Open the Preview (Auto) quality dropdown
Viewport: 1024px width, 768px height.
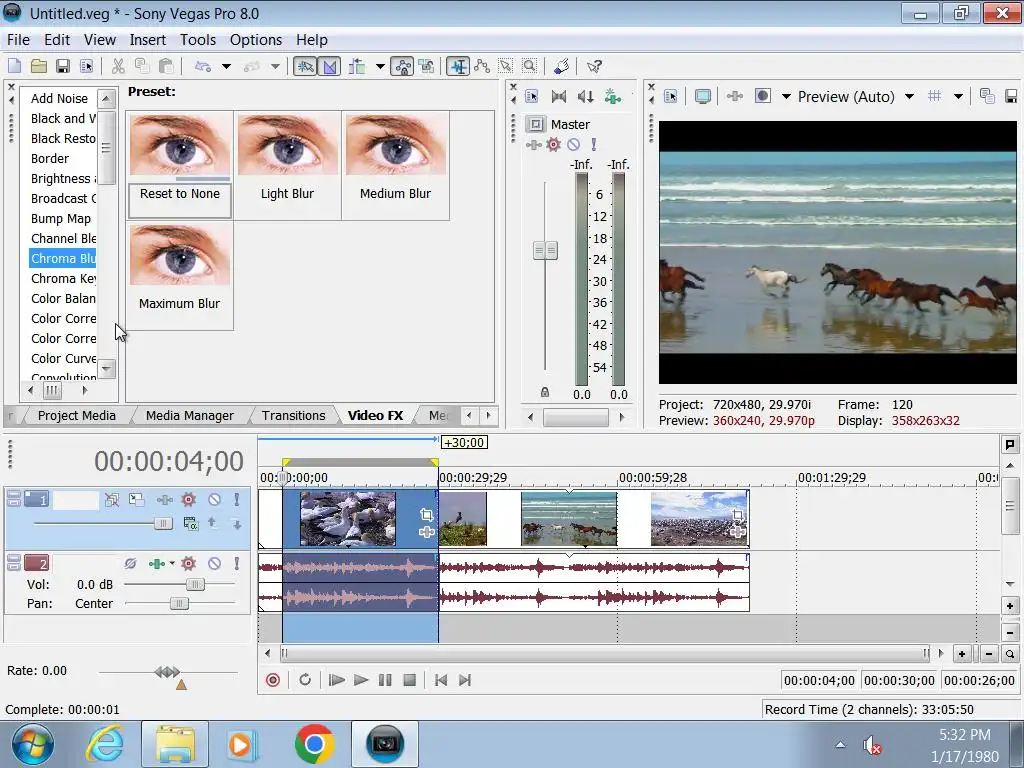(910, 97)
